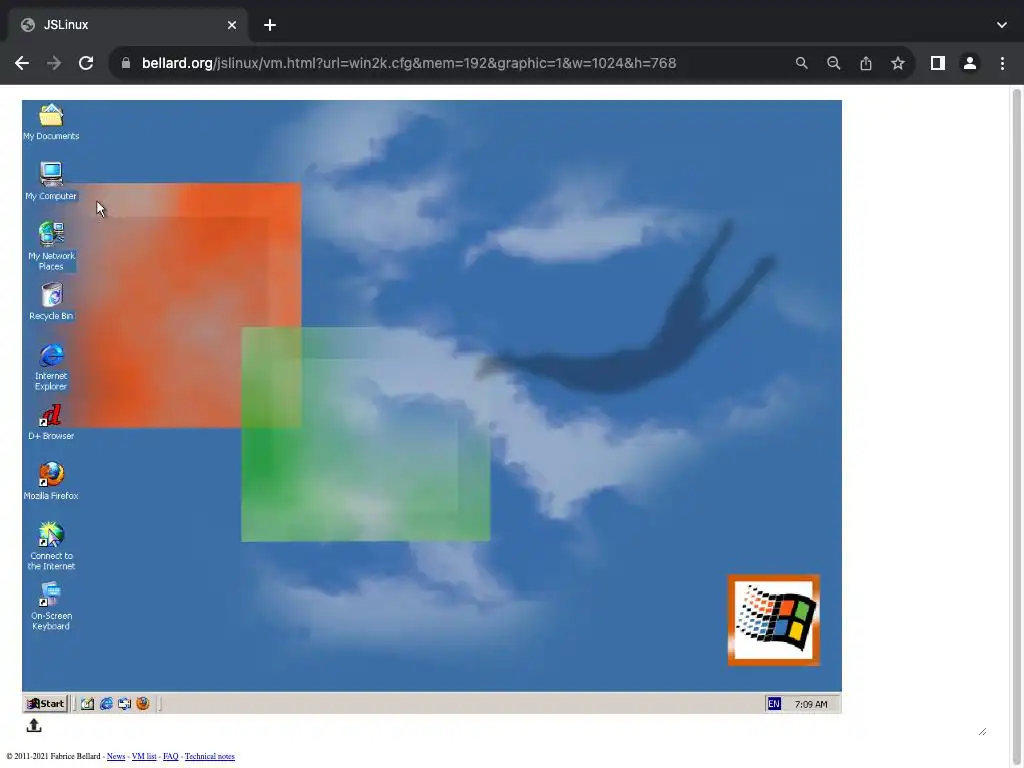
Task: Close the JSLinux tab
Action: point(232,25)
